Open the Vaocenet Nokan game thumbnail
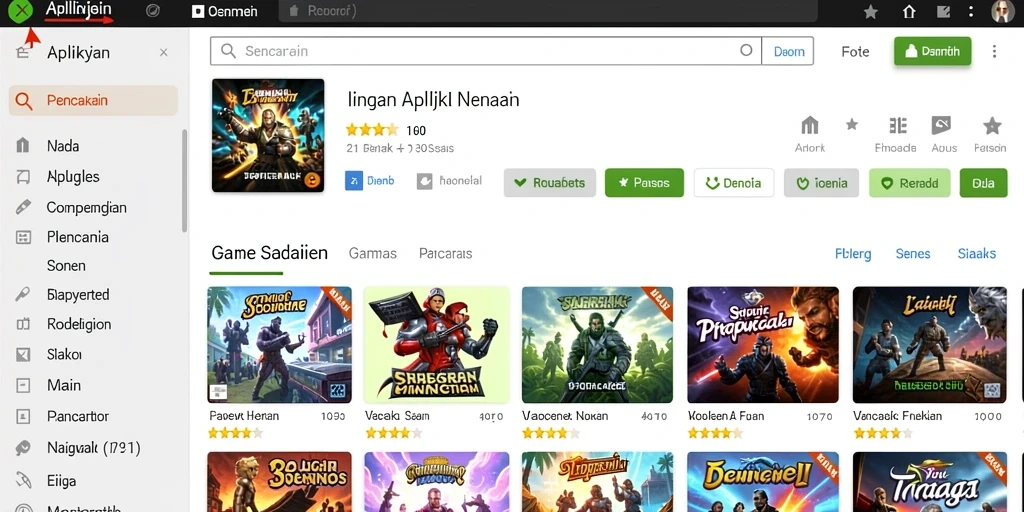Screen dimensions: 1024x512 pyautogui.click(x=598, y=345)
